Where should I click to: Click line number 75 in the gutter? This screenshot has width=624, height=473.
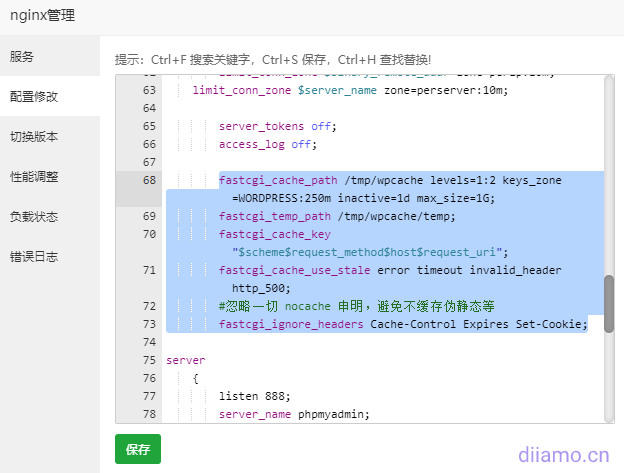[x=149, y=360]
